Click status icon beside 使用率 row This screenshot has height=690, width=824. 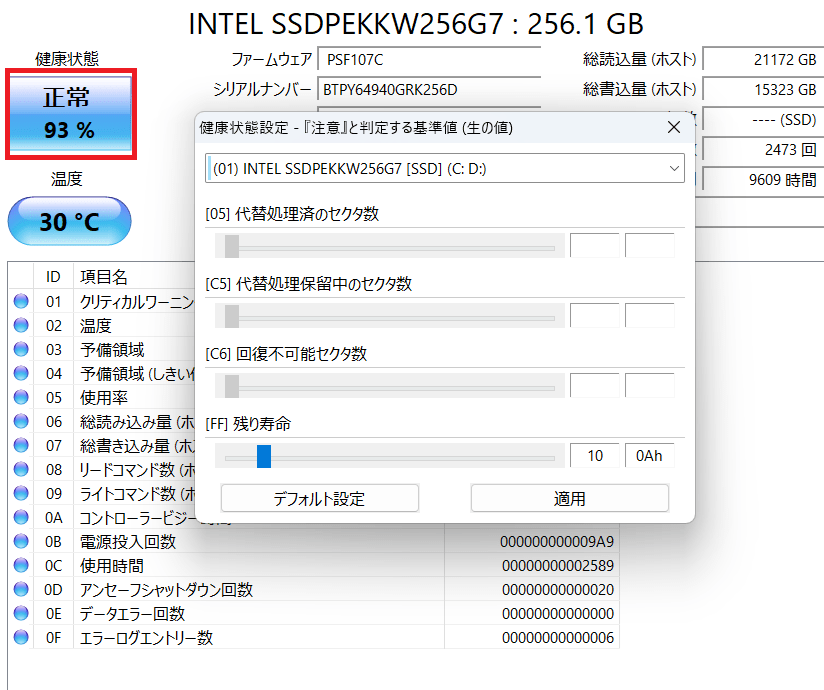point(20,398)
